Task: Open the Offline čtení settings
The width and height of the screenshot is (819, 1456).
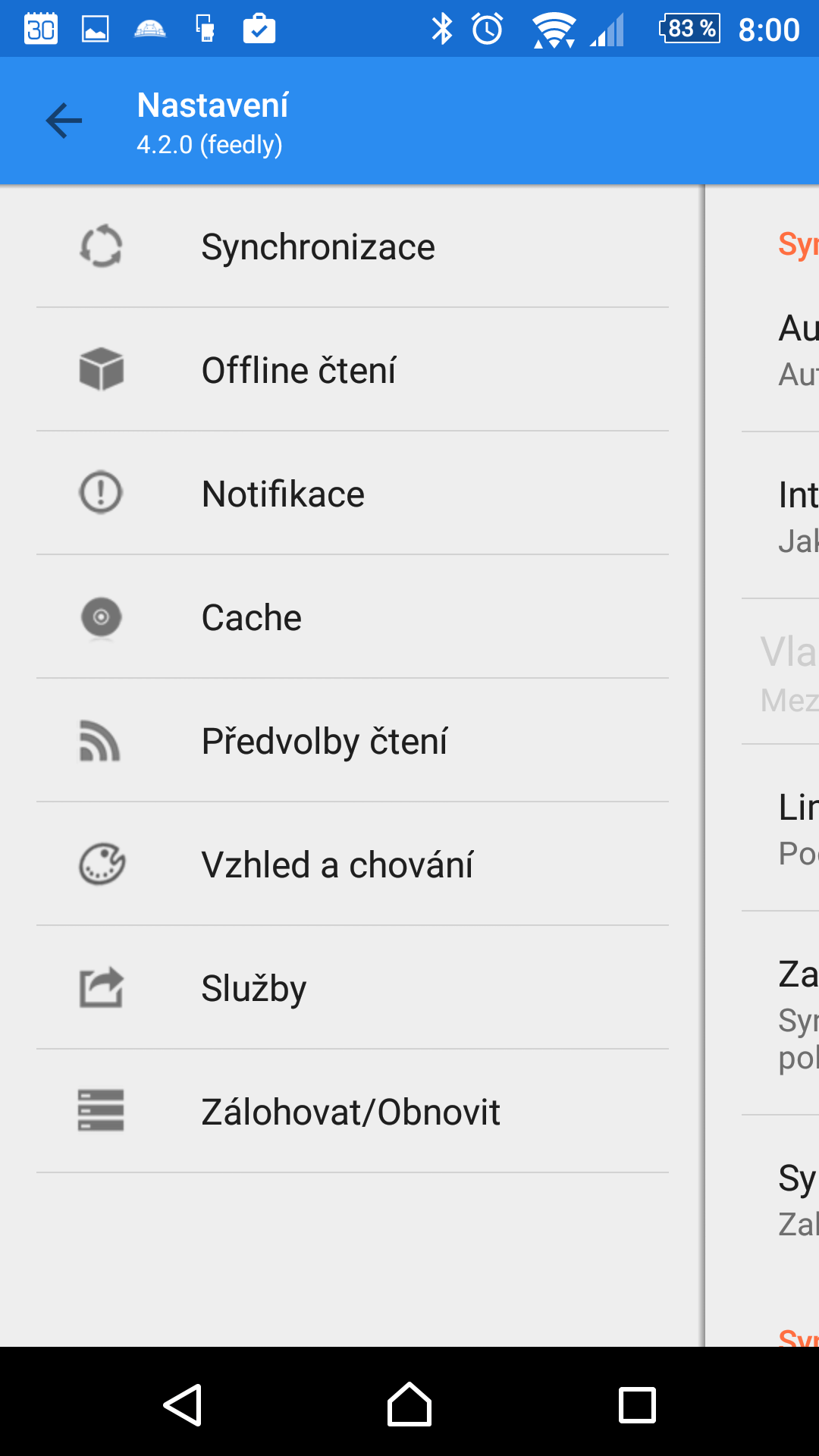Action: click(353, 370)
